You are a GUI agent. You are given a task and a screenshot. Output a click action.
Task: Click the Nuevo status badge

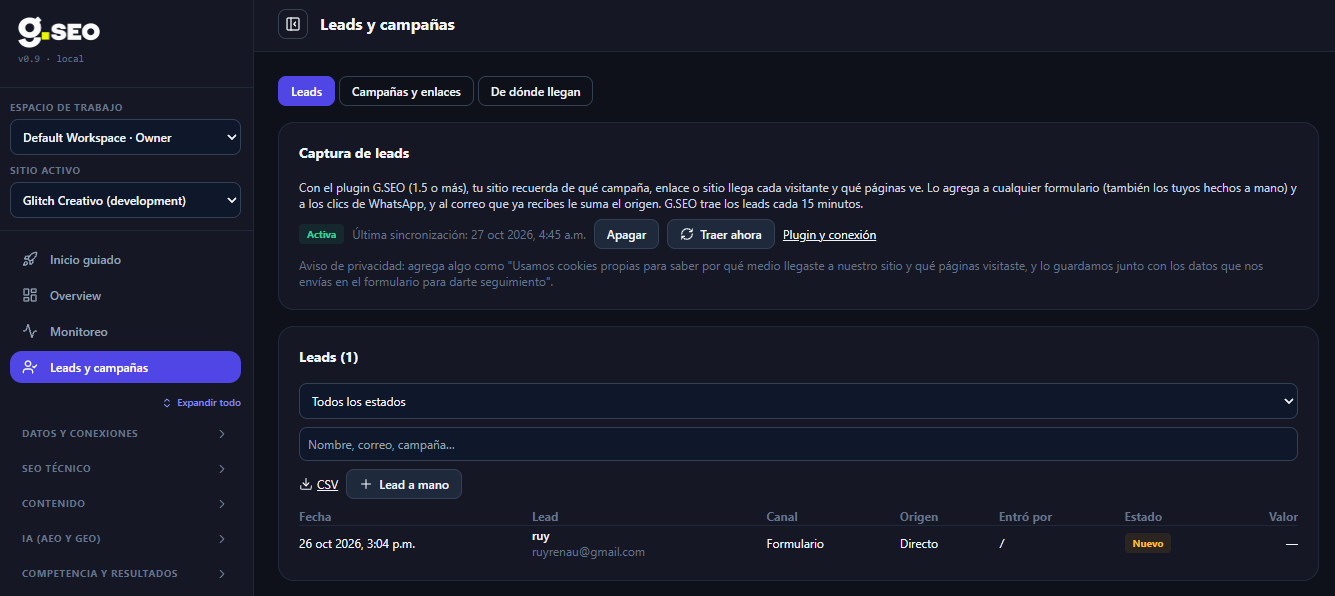pyautogui.click(x=1147, y=543)
